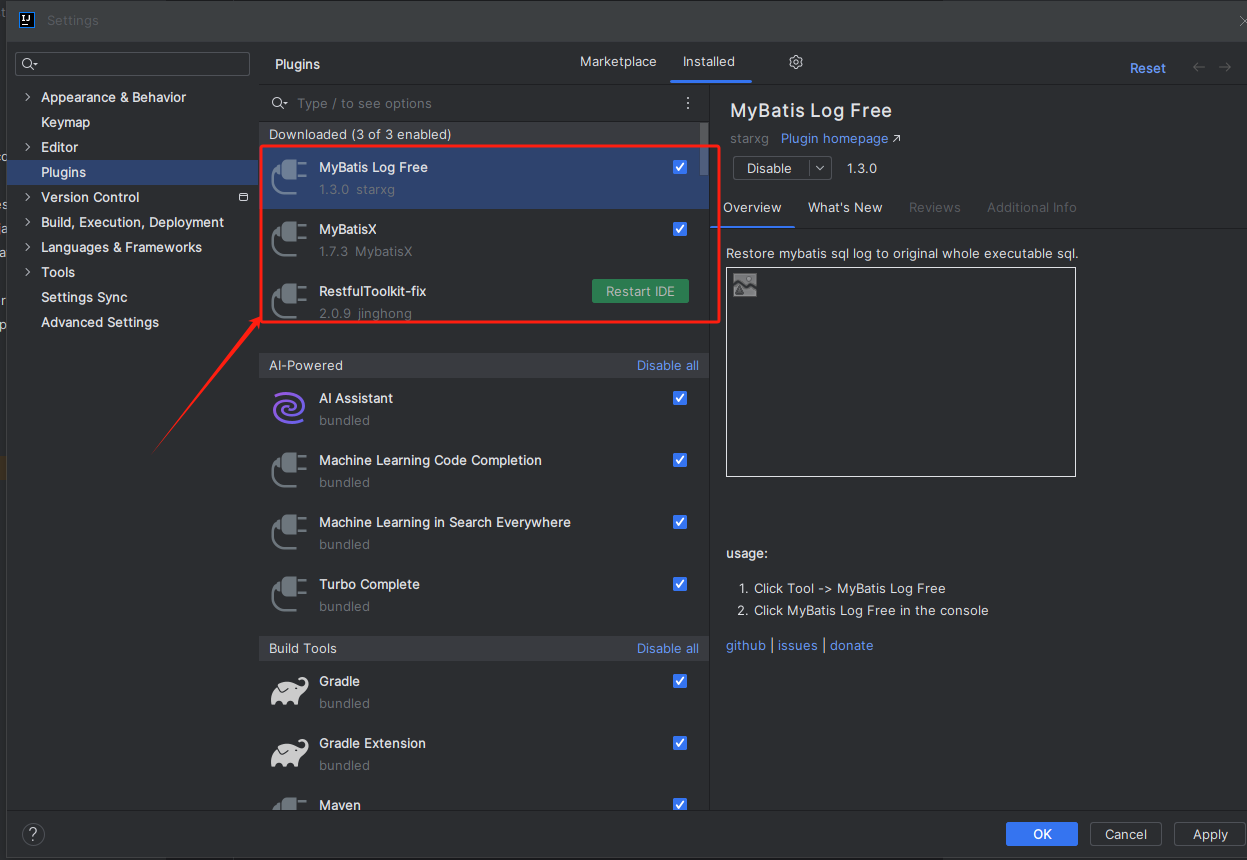Disable the AI Assistant plugin checkbox
The image size is (1247, 860).
click(680, 398)
